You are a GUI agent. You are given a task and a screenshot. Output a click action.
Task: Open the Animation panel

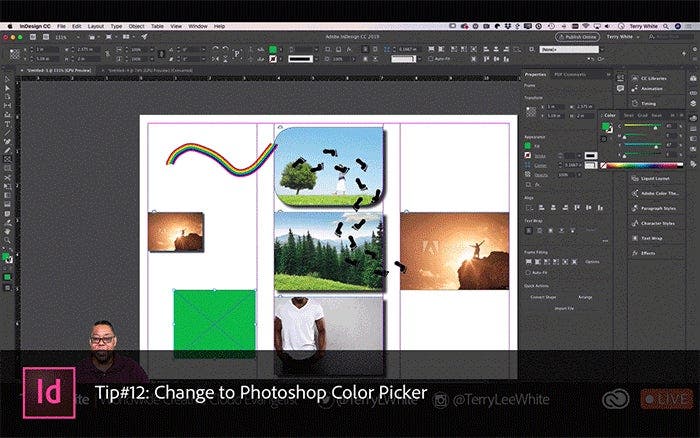[651, 87]
